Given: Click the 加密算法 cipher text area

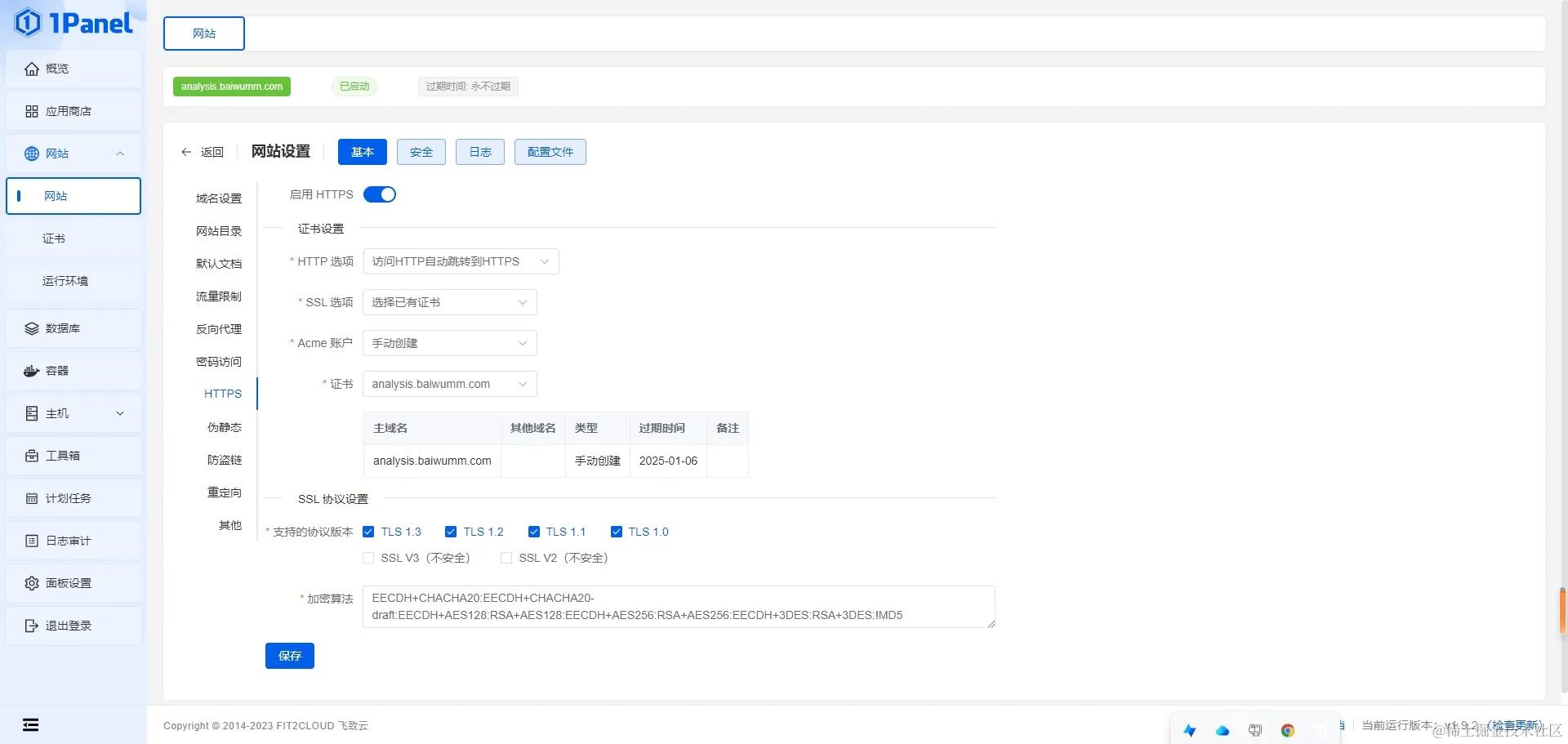Looking at the screenshot, I should (679, 607).
